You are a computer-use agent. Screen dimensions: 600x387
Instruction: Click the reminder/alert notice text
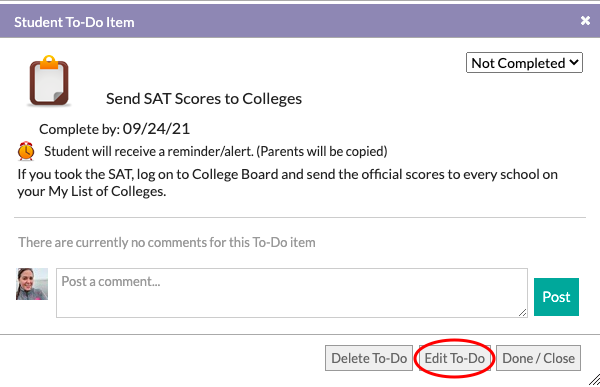(216, 151)
